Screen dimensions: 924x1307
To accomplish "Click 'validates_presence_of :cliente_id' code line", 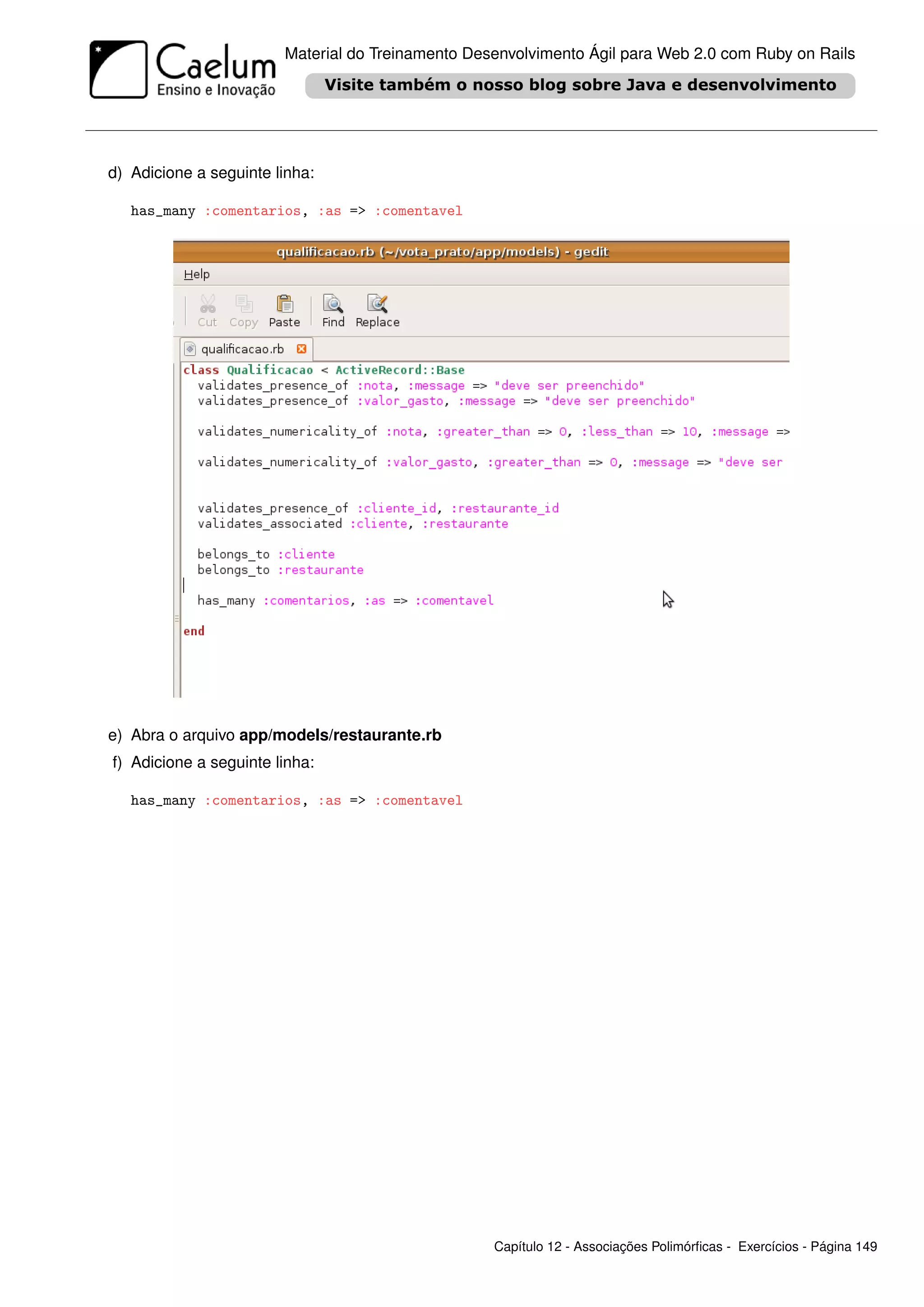I will [x=378, y=508].
